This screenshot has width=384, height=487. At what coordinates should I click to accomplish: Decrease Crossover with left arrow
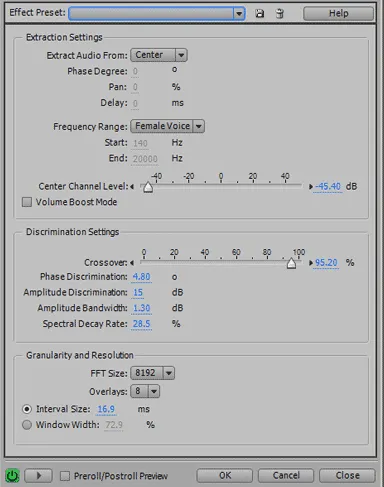coord(132,263)
